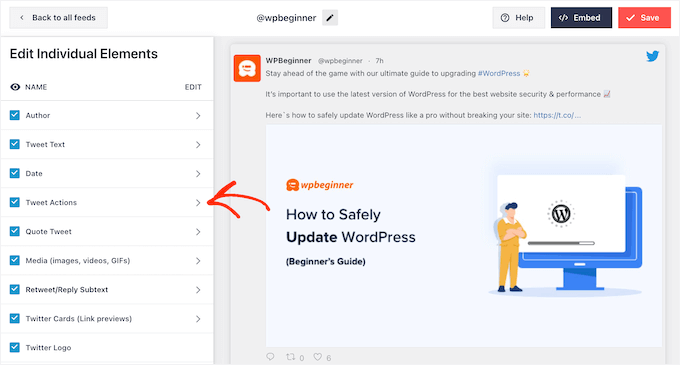680x365 pixels.
Task: Toggle the Twitter Cards (Link previews) checkbox
Action: 15,318
